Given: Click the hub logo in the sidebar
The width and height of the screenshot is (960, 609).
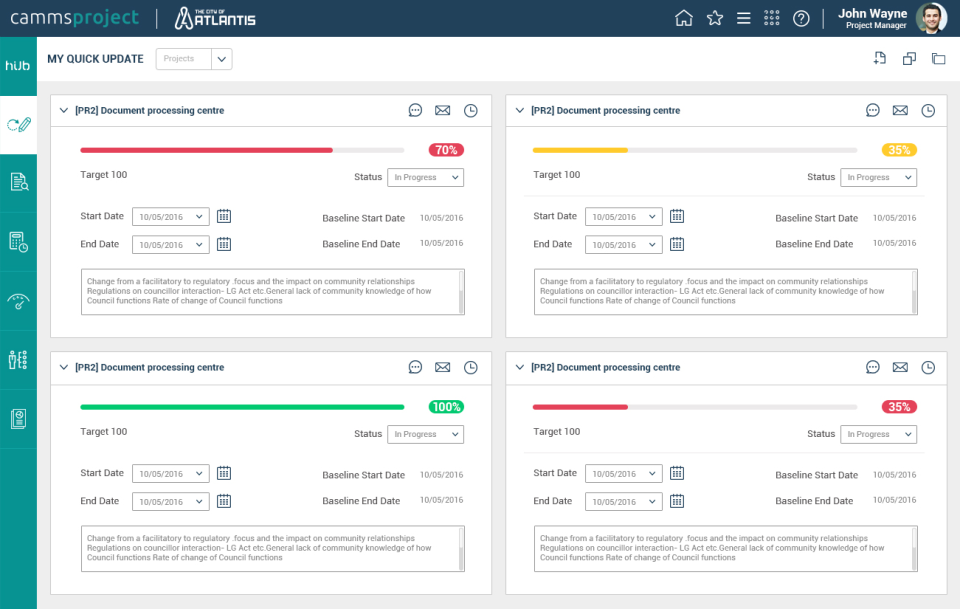Looking at the screenshot, I should point(16,64).
